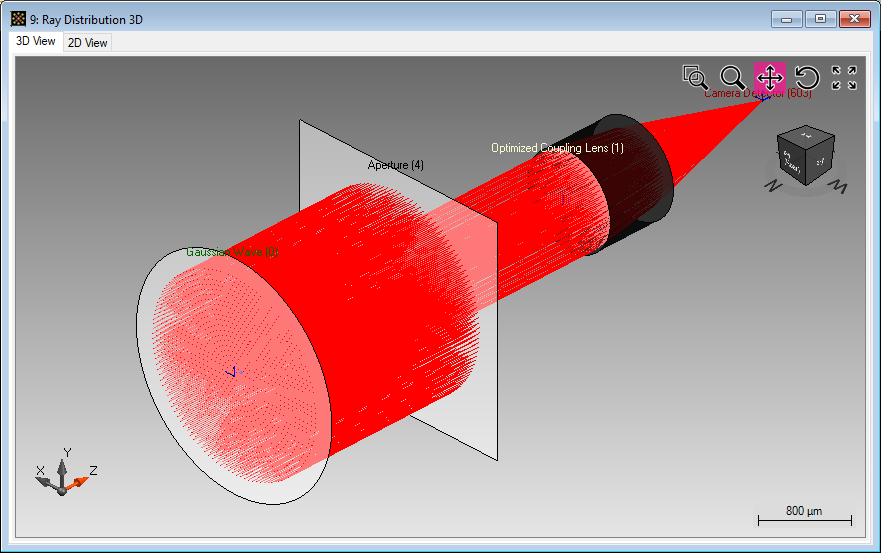Viewport: 881px width, 553px height.
Task: Minimize the Ray Distribution 3D window
Action: (x=788, y=19)
